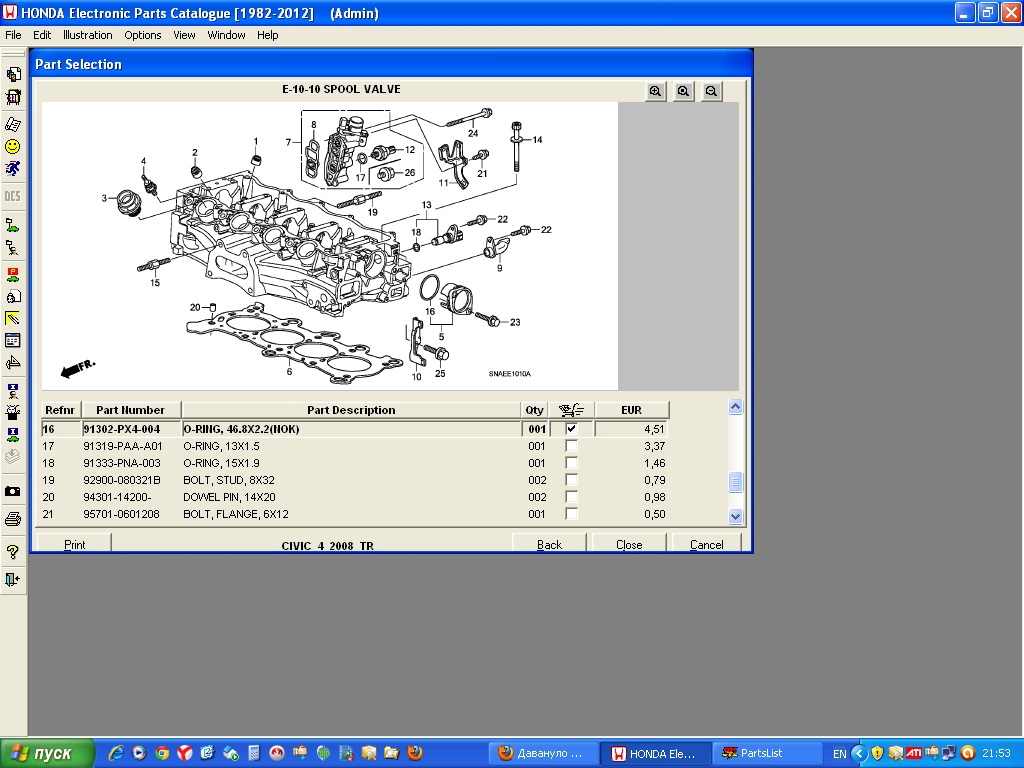
Task: Switch to the PartsList taskbar window
Action: pyautogui.click(x=767, y=753)
